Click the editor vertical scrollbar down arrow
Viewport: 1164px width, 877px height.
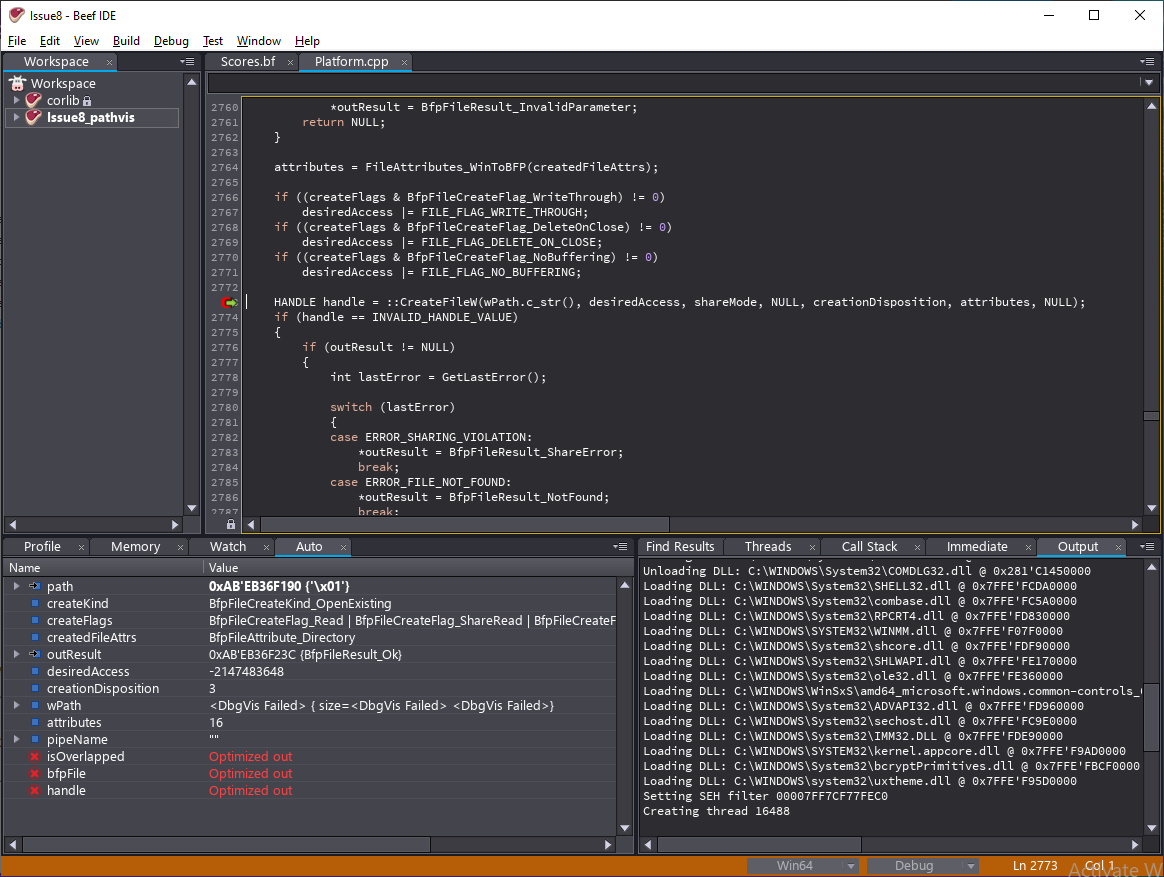click(1151, 509)
